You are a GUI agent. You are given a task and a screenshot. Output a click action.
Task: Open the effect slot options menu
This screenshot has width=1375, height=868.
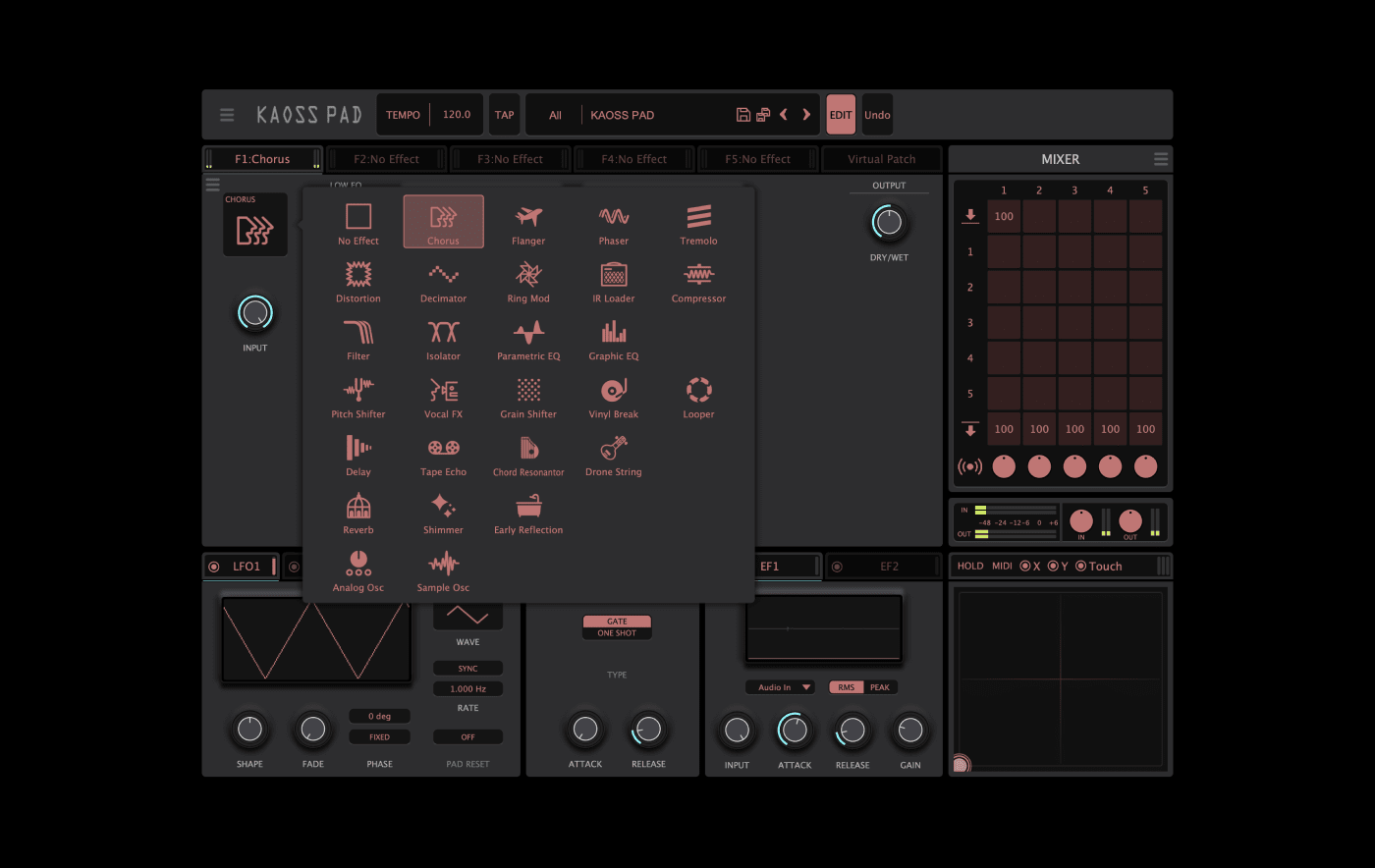click(212, 185)
